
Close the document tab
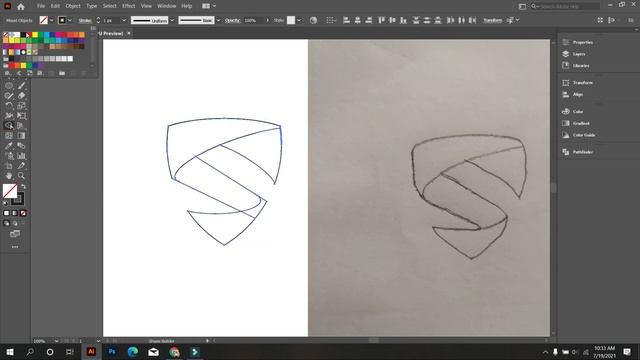[129, 33]
